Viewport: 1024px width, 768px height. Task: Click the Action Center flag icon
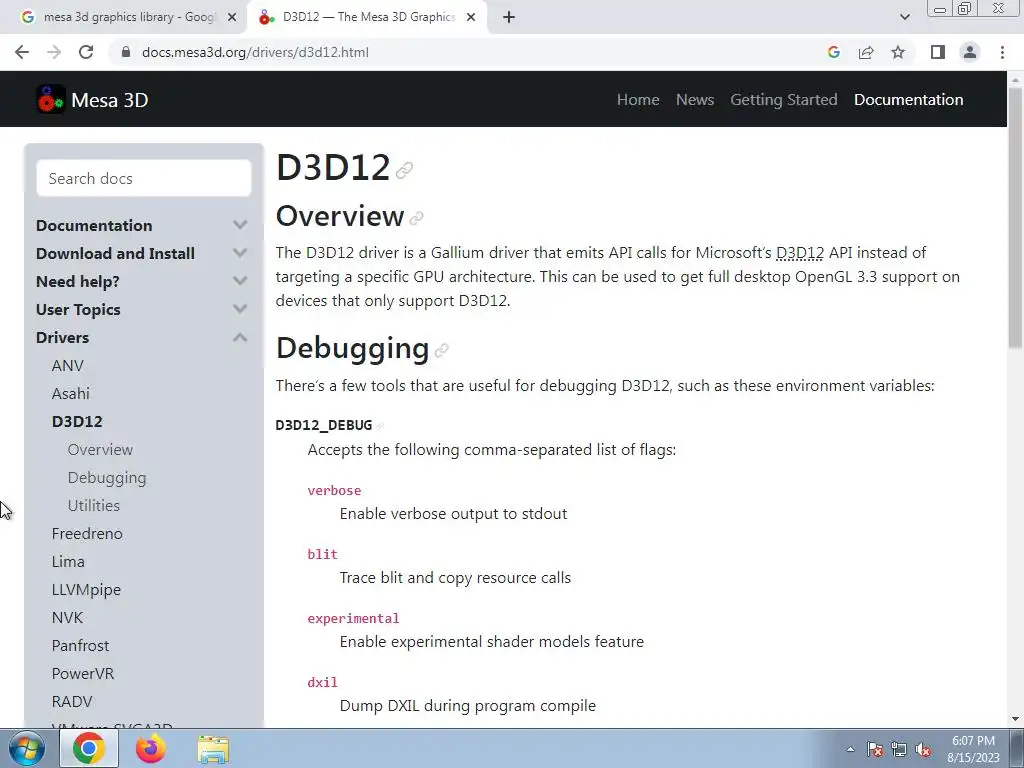pyautogui.click(x=875, y=749)
